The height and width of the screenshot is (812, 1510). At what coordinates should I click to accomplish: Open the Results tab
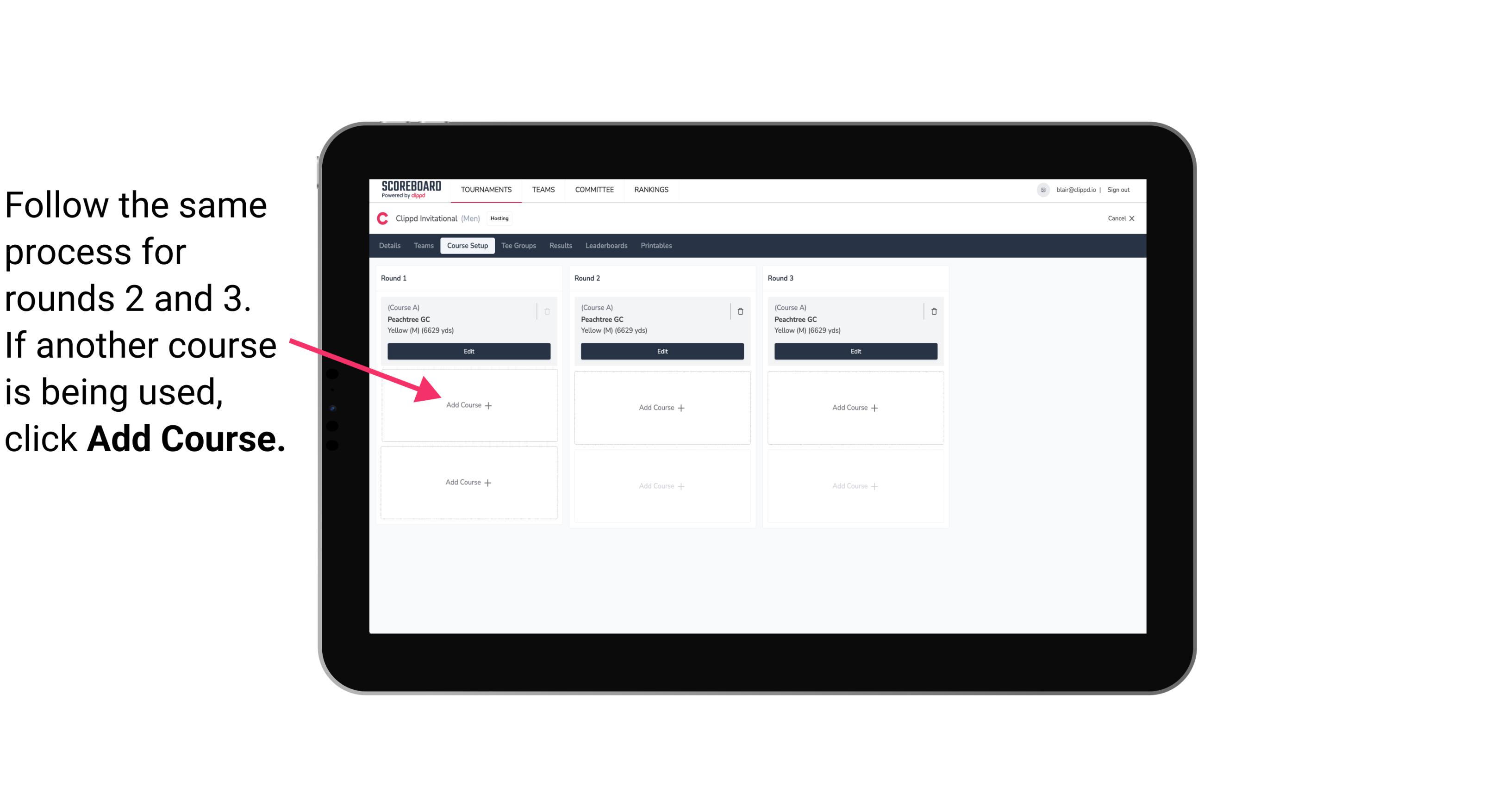(x=559, y=246)
